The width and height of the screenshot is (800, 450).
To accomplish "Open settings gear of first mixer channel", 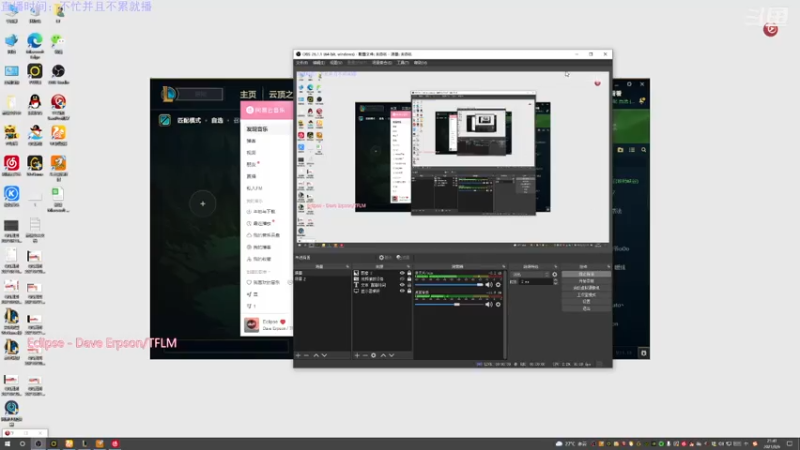I will (498, 285).
